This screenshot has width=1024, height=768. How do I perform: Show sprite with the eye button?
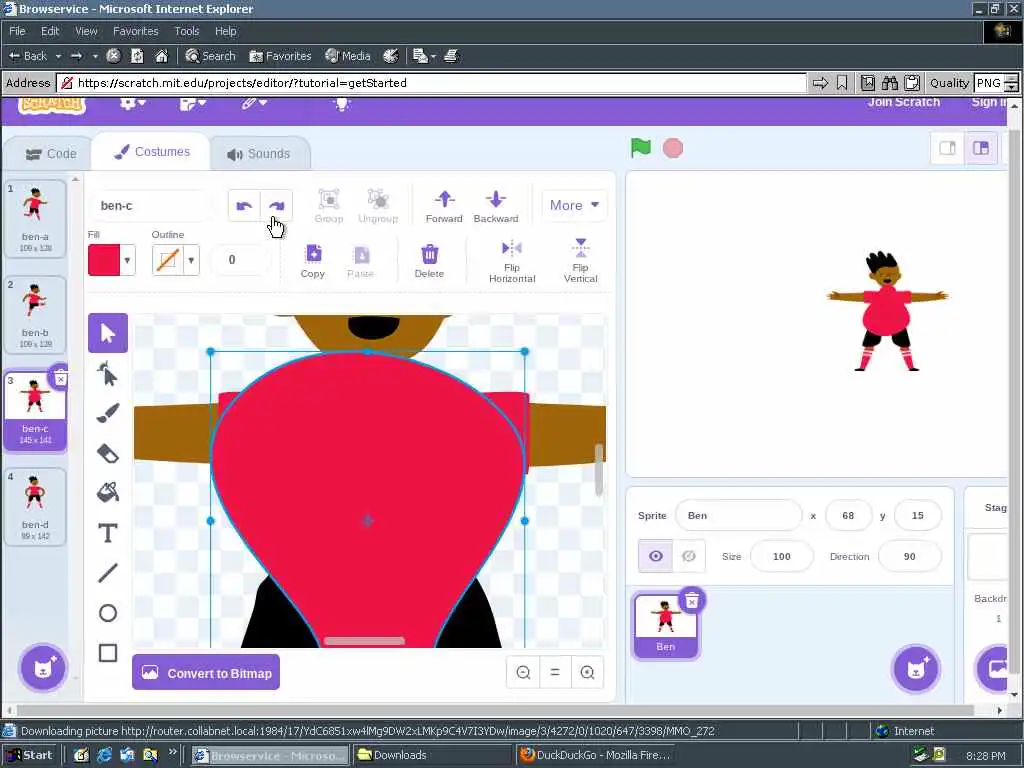[656, 556]
